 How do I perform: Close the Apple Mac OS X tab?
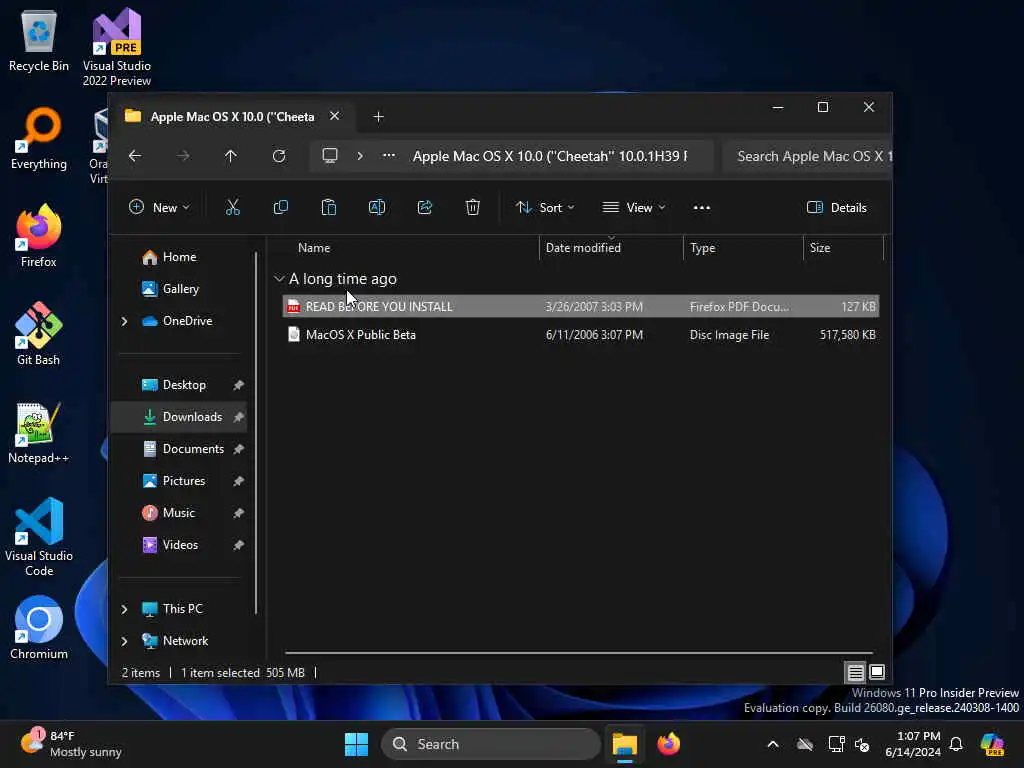[x=334, y=116]
